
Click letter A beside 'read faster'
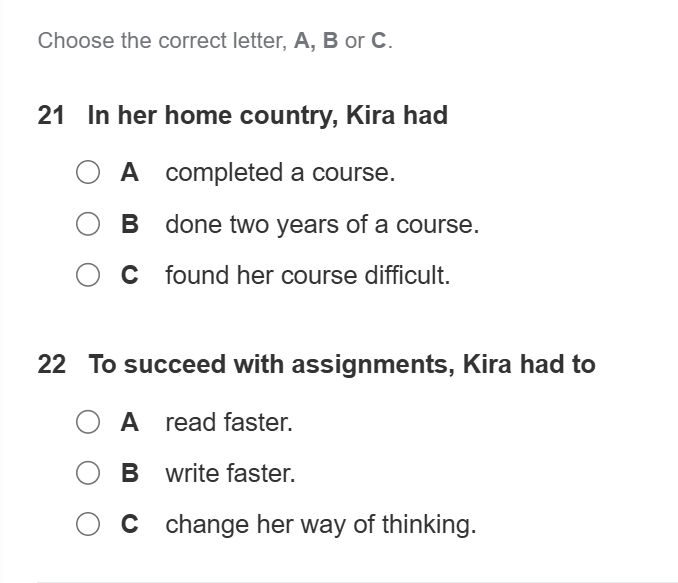[x=129, y=423]
